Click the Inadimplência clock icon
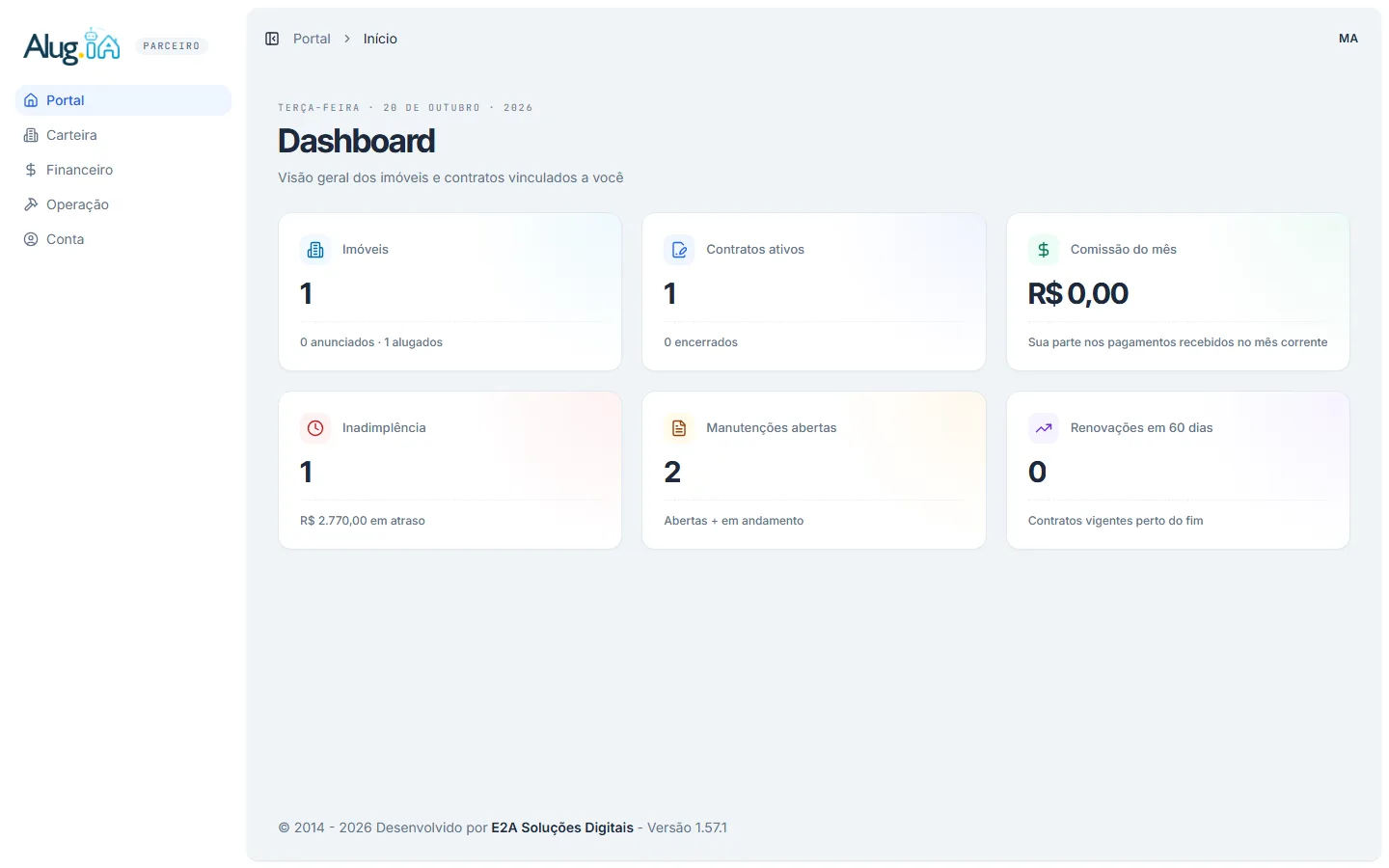Screen dimensions: 1389x868 click(315, 428)
